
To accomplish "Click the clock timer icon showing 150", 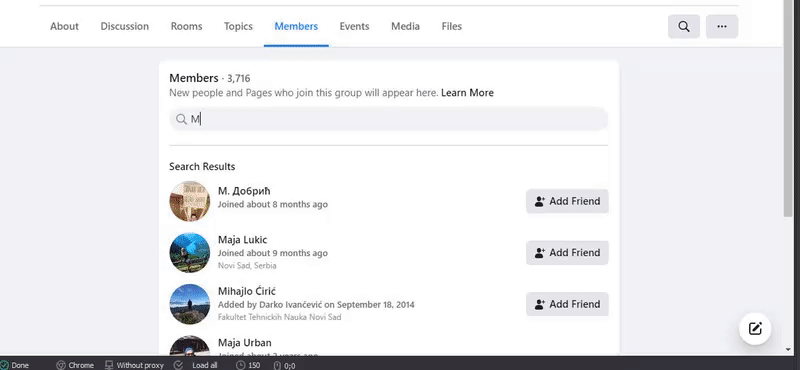I will pyautogui.click(x=241, y=365).
